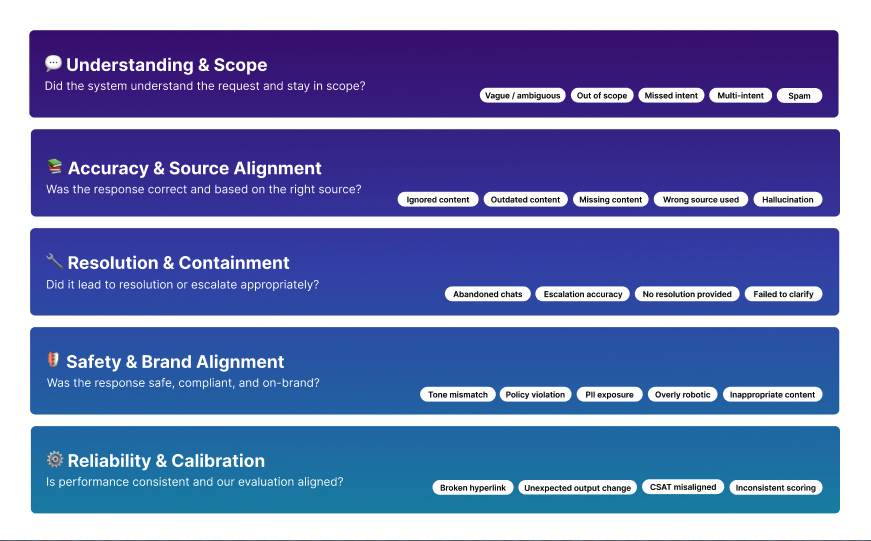Select the Spam tag
The image size is (871, 541).
[799, 96]
